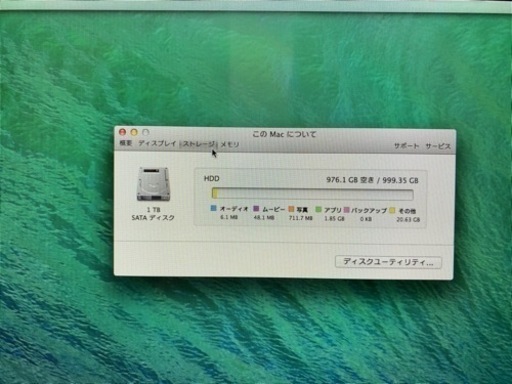512x384 pixels.
Task: Open the サービス link
Action: click(x=438, y=146)
